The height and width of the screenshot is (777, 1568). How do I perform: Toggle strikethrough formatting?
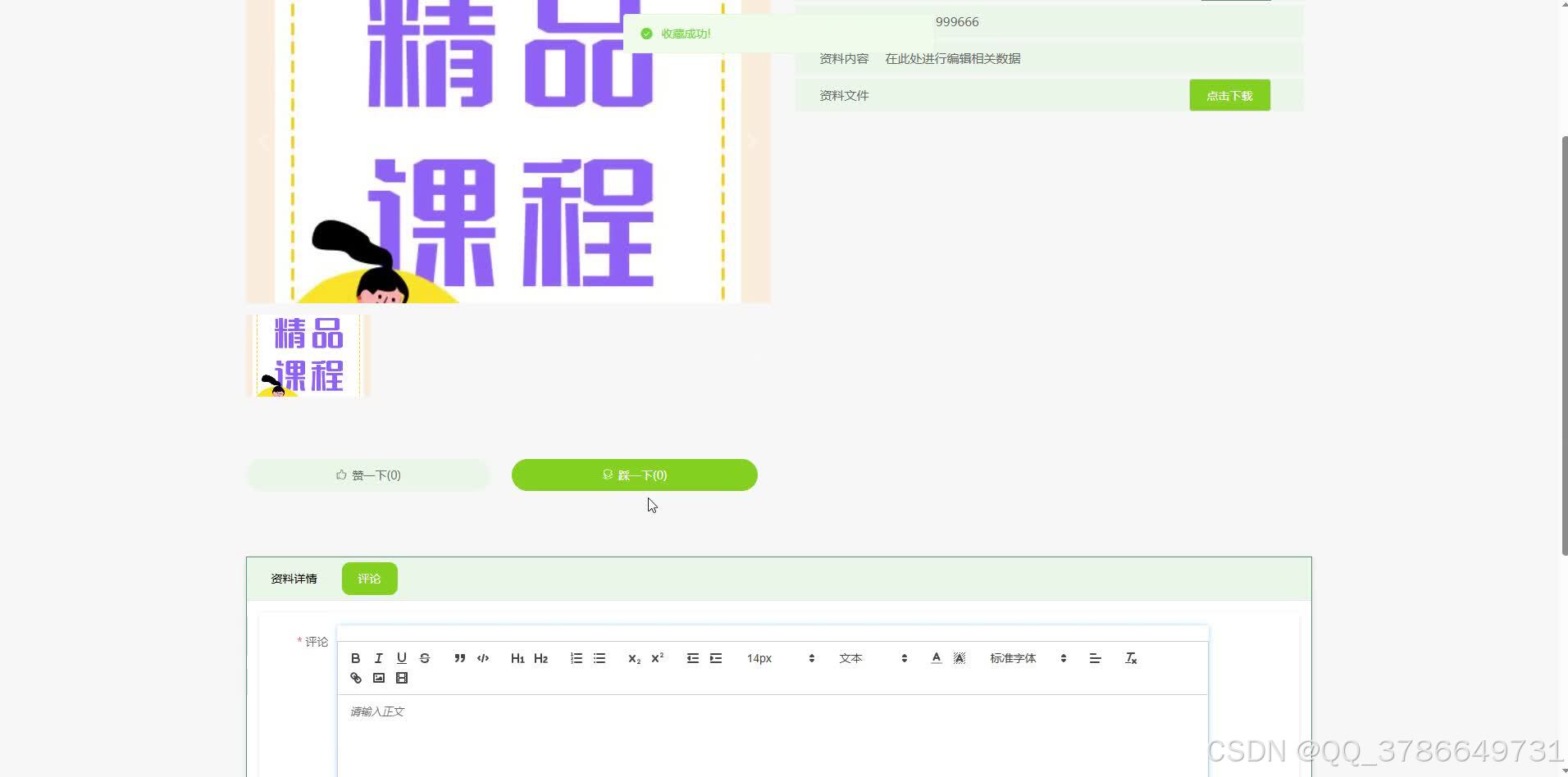(x=425, y=658)
